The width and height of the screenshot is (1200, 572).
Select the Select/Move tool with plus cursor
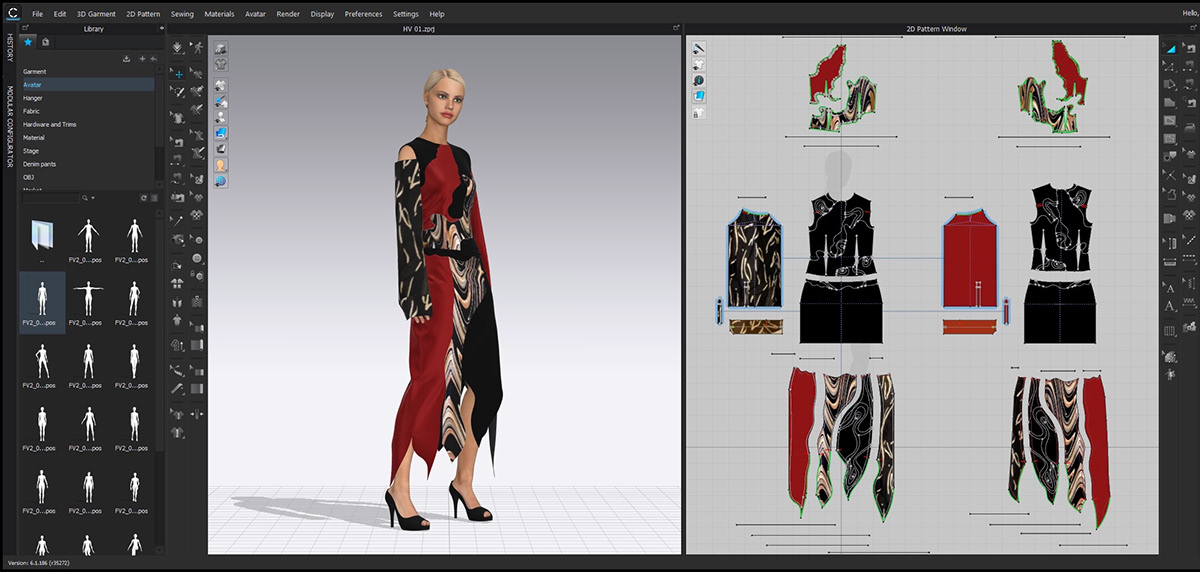point(177,73)
